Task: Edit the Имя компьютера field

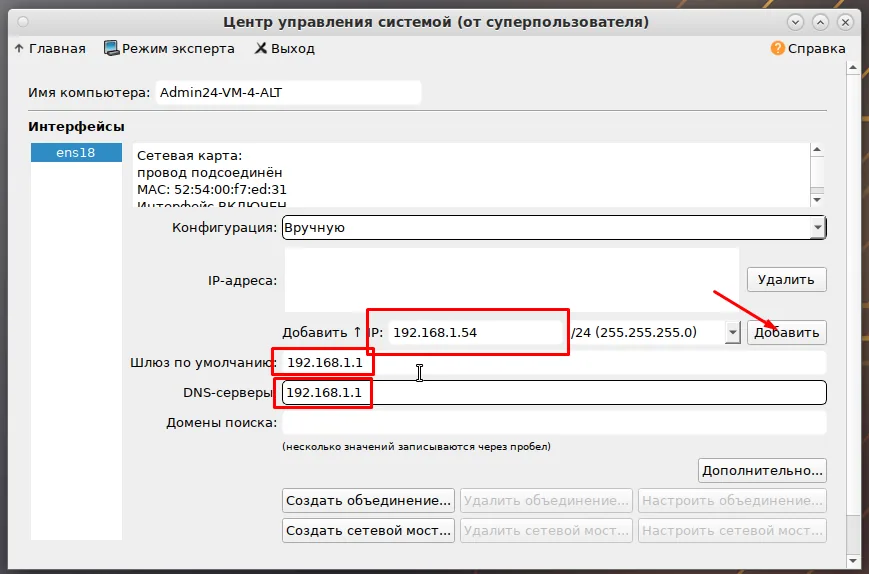Action: click(x=289, y=93)
